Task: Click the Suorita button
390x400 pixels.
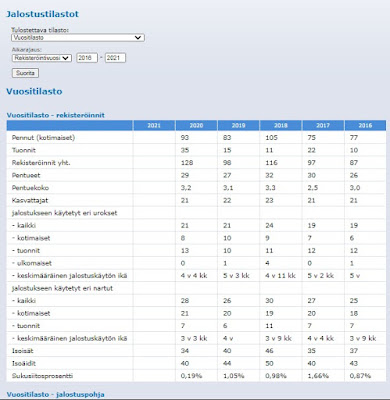Action: [x=25, y=73]
